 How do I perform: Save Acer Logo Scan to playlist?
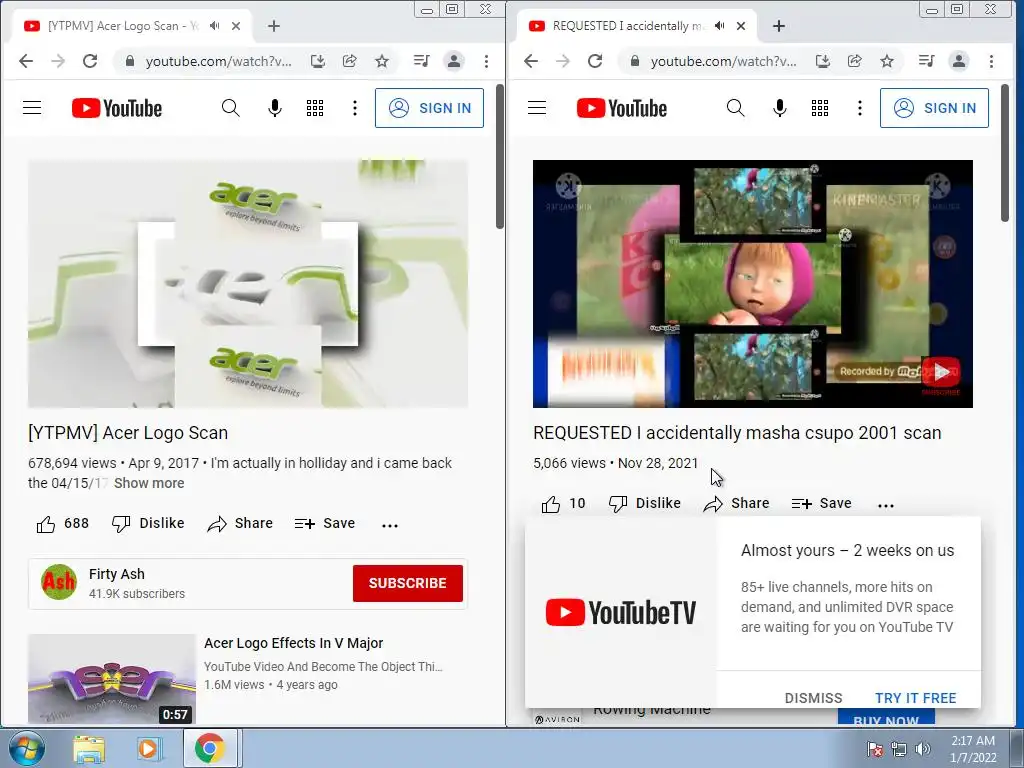coord(325,524)
